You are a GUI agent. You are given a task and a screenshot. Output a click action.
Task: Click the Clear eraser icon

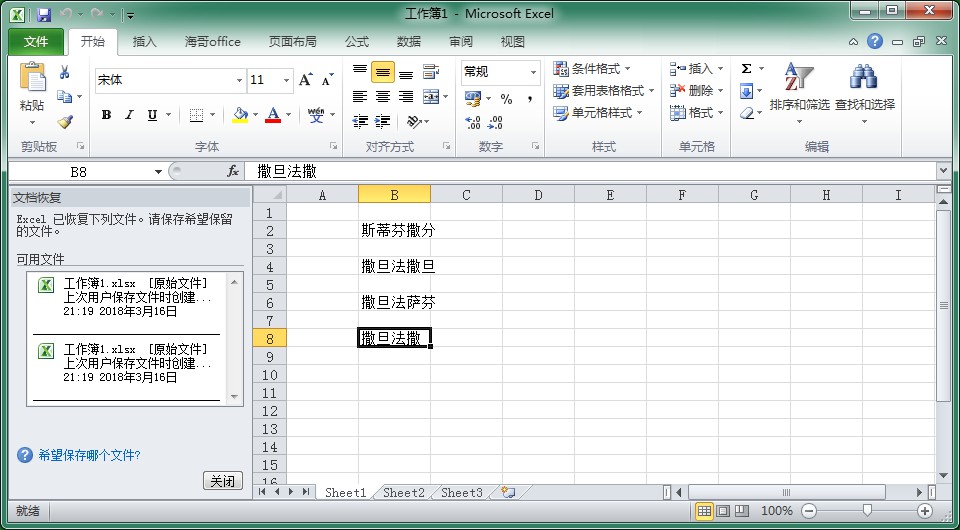[x=746, y=113]
